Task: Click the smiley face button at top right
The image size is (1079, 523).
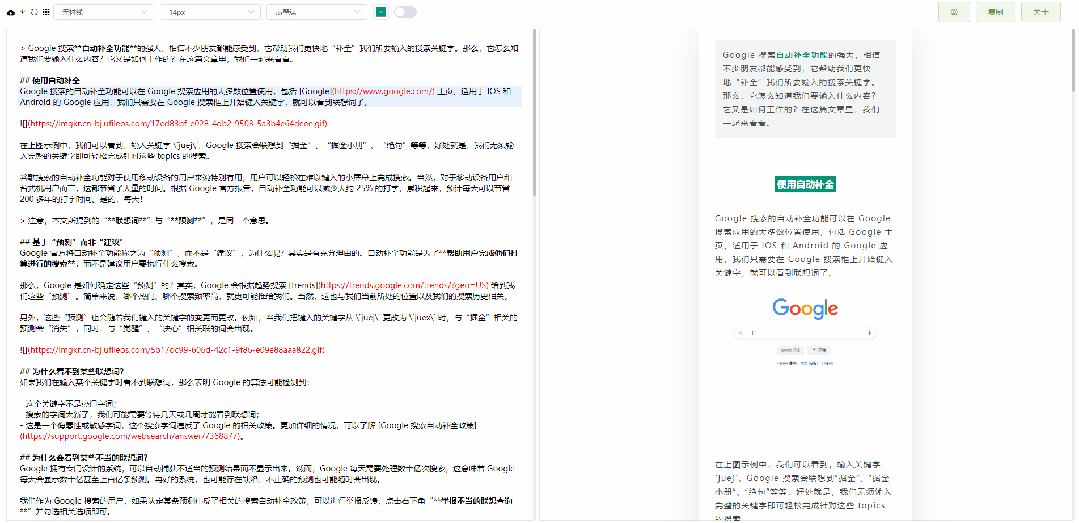Action: tap(954, 12)
